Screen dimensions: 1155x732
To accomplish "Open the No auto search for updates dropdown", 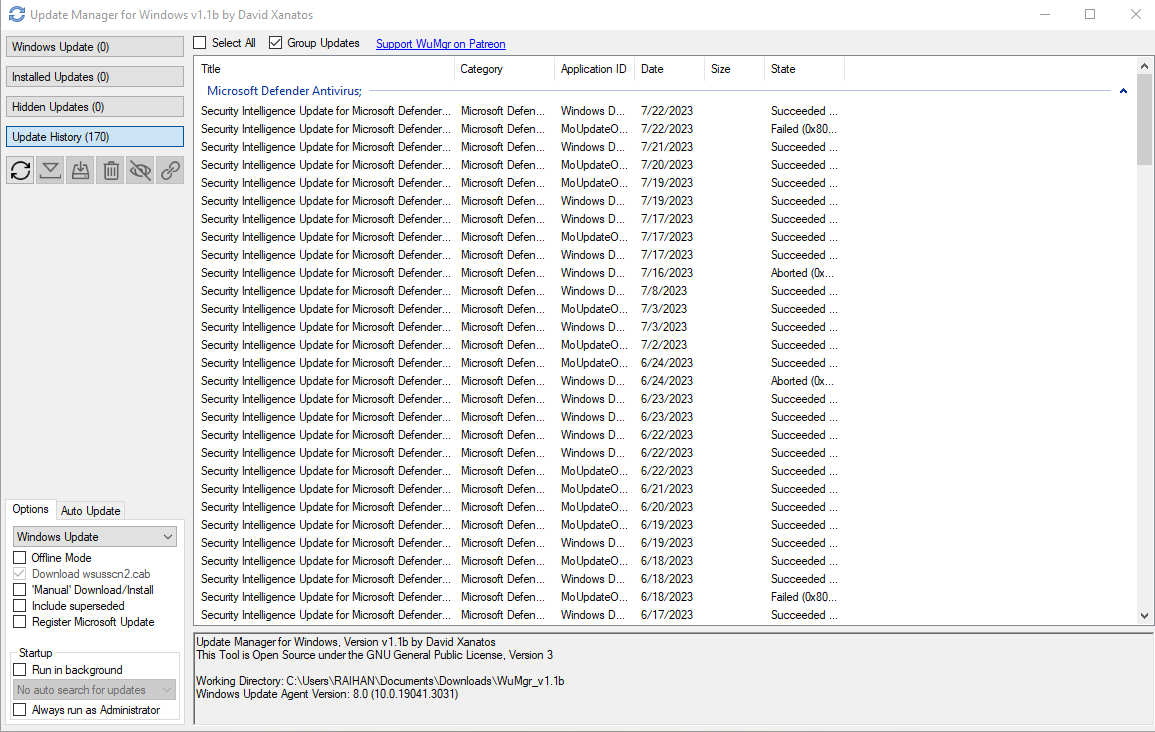I will [x=95, y=690].
